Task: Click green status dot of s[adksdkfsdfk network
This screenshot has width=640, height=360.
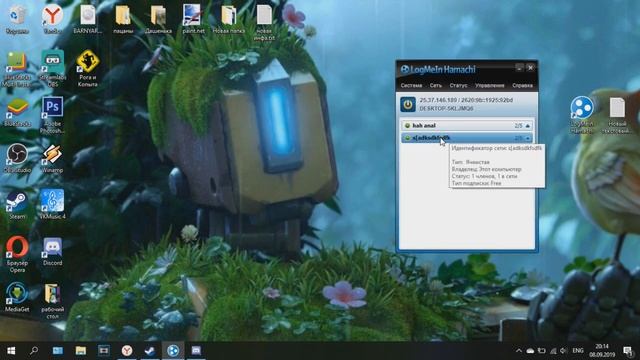Action: tap(407, 138)
